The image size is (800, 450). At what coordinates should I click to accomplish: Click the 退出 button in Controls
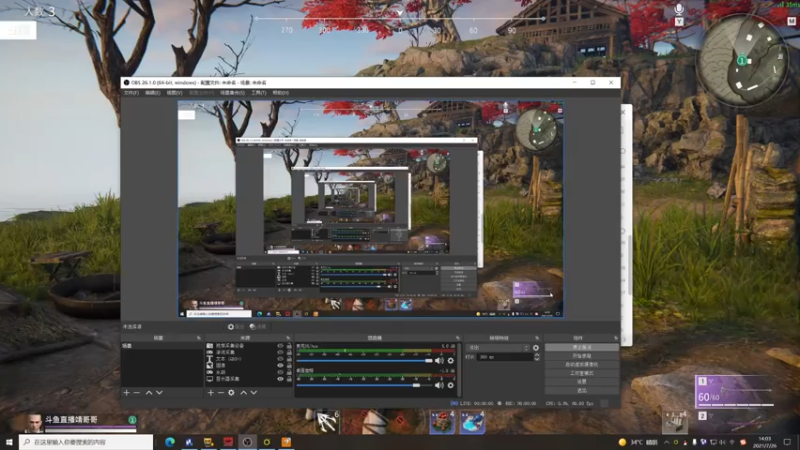(582, 390)
